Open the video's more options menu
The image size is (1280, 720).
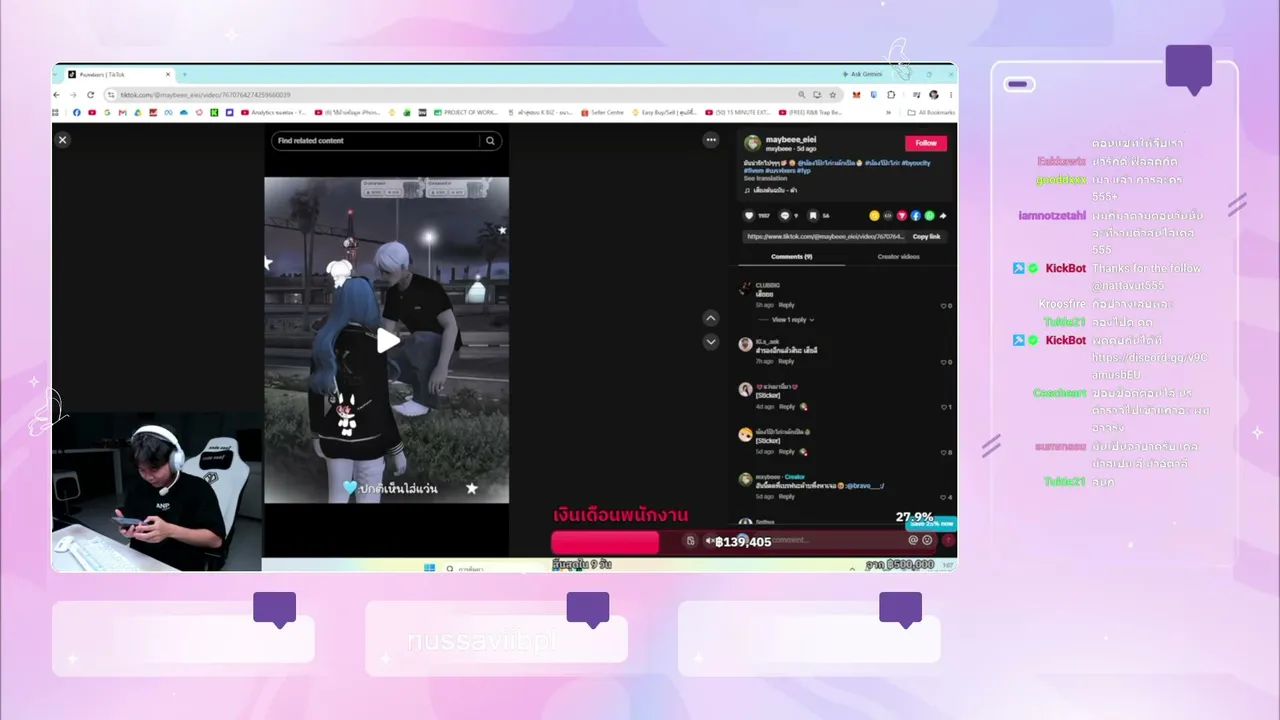pos(710,140)
